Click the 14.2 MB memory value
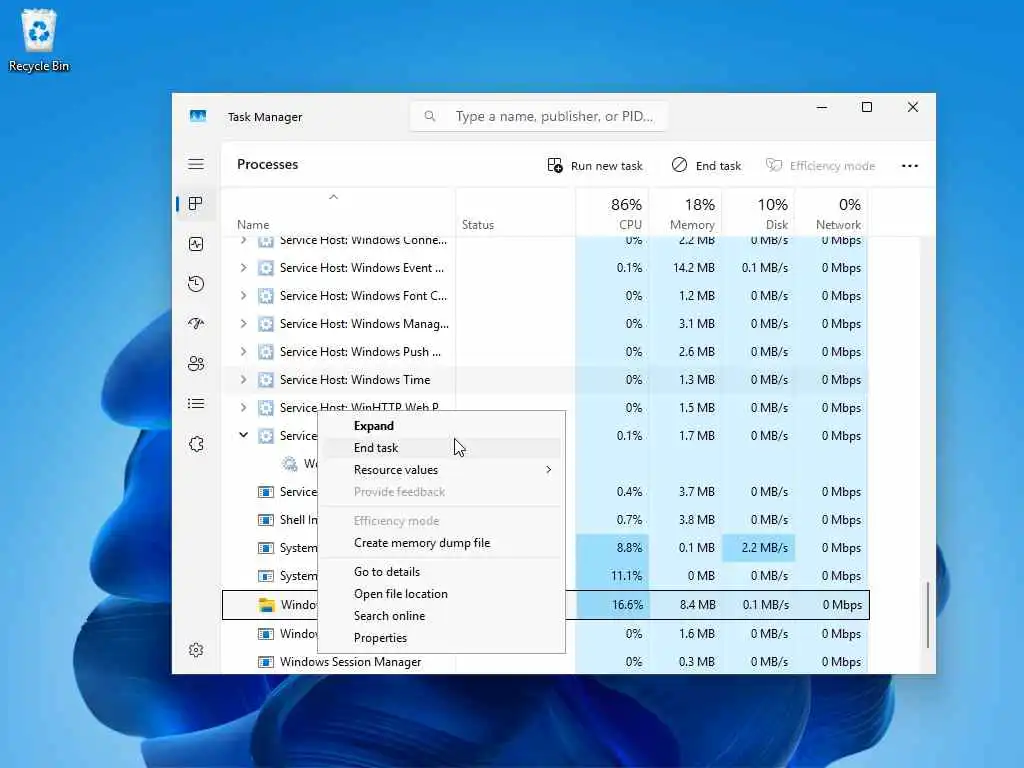 click(694, 268)
